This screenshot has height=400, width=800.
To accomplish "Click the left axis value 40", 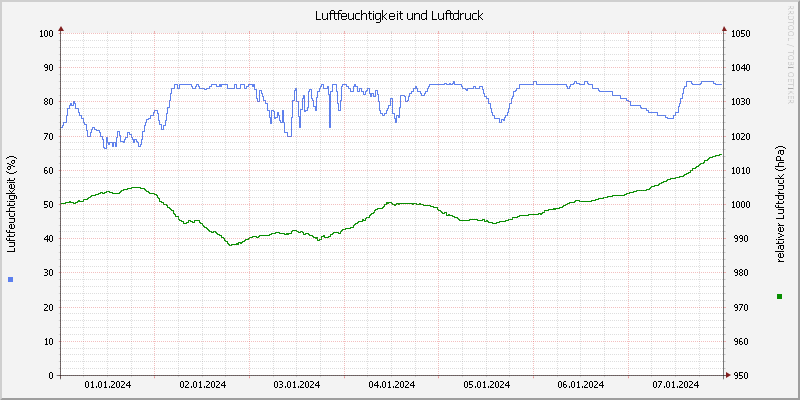I will (x=48, y=239).
